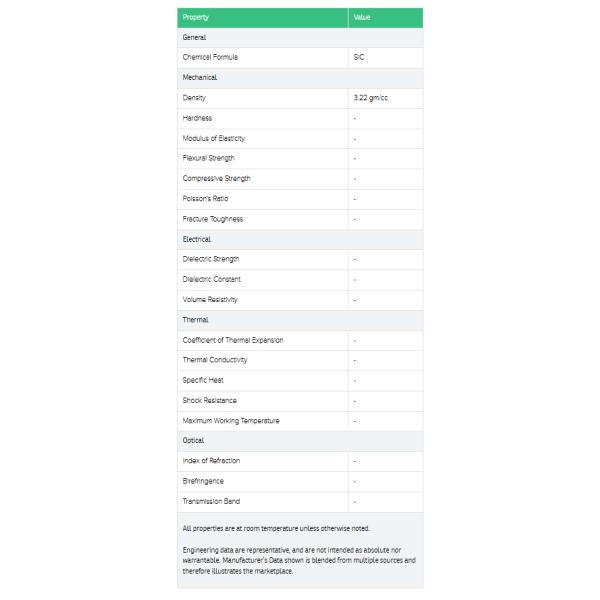This screenshot has height=600, width=600.
Task: Select the Thermal section heading
Action: pyautogui.click(x=195, y=320)
